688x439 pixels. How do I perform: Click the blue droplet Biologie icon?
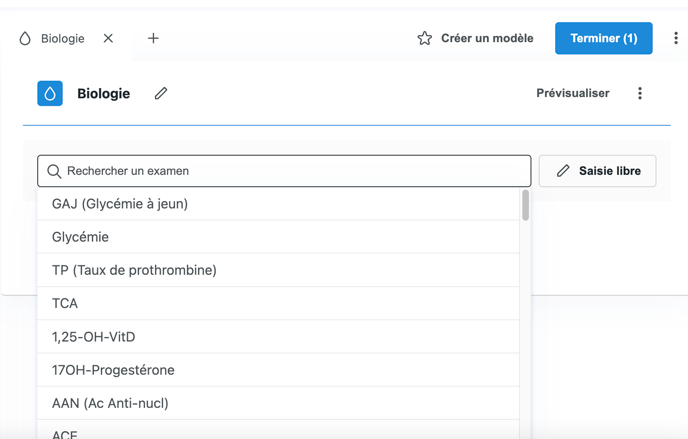(x=50, y=93)
